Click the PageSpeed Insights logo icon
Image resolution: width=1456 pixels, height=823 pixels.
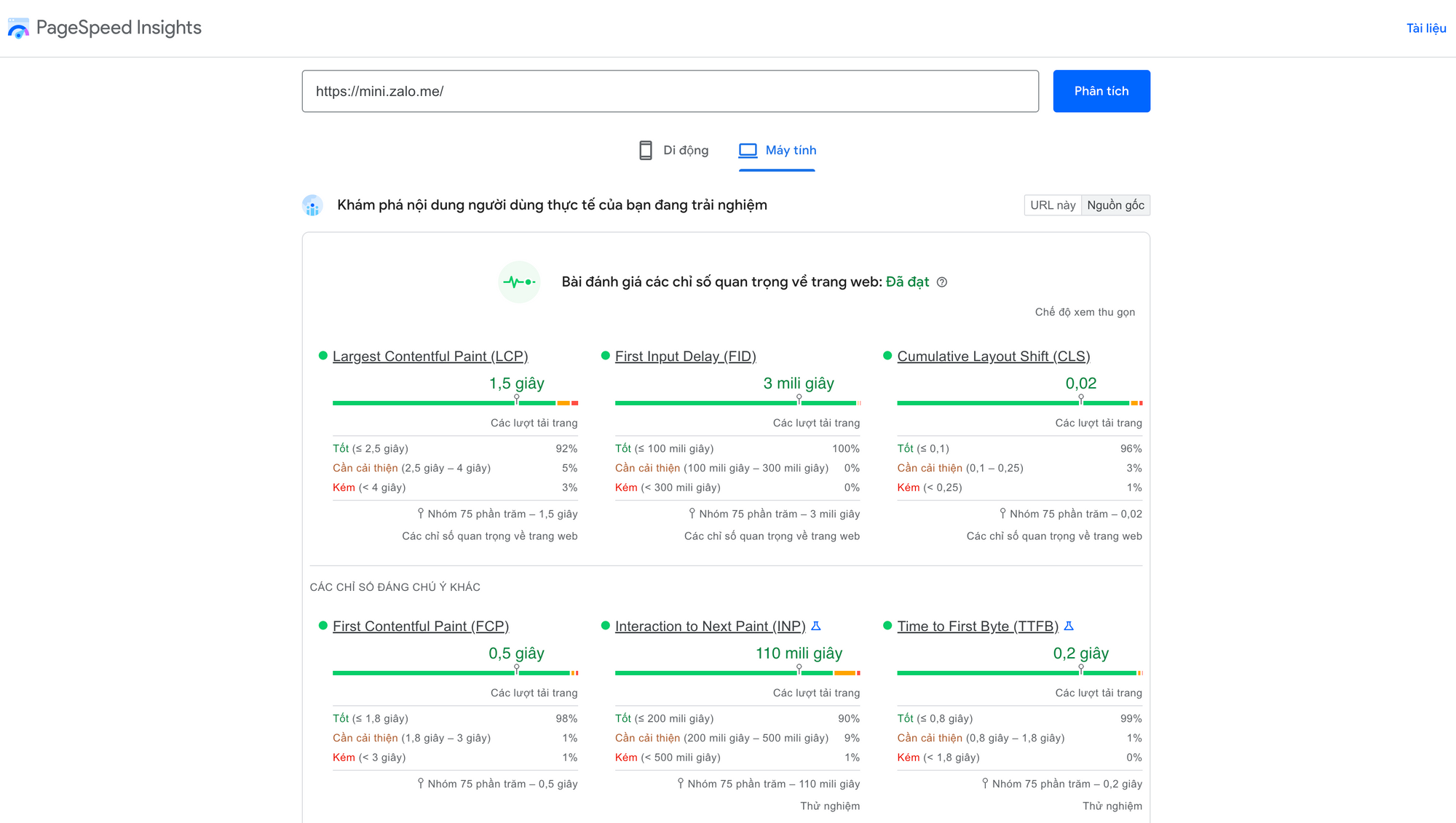tap(18, 28)
